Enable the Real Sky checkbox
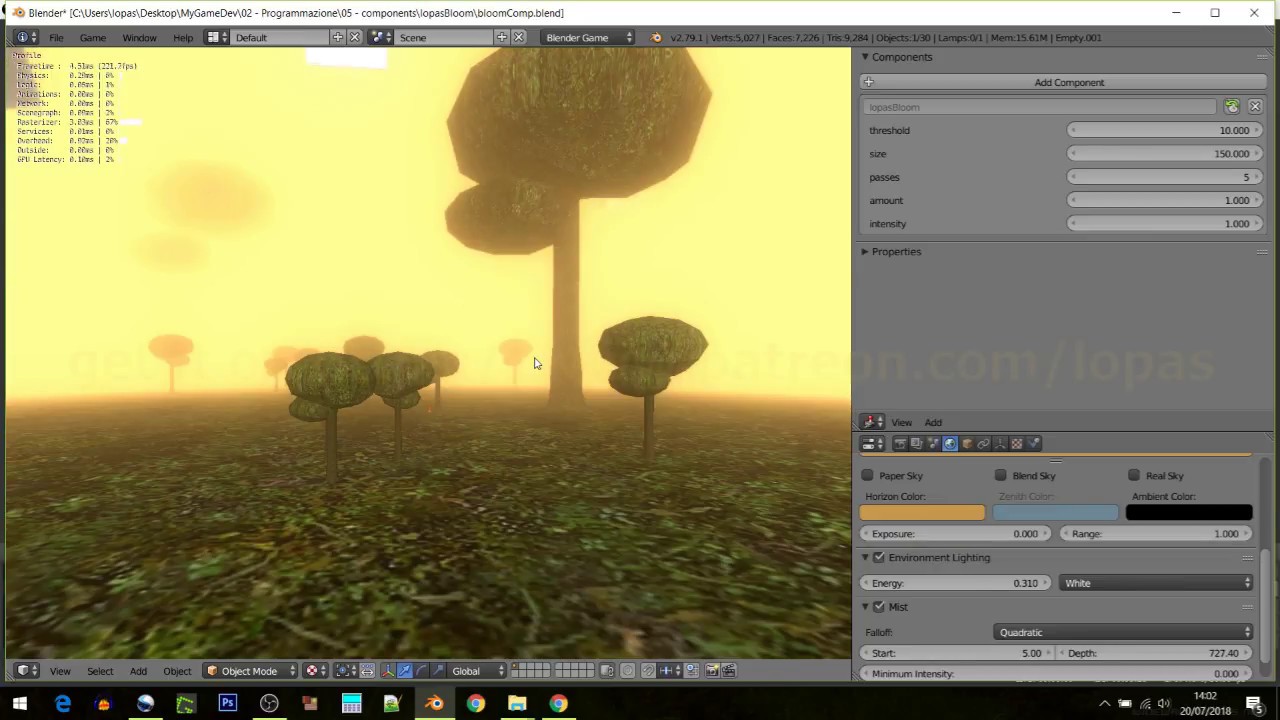 coord(1134,475)
